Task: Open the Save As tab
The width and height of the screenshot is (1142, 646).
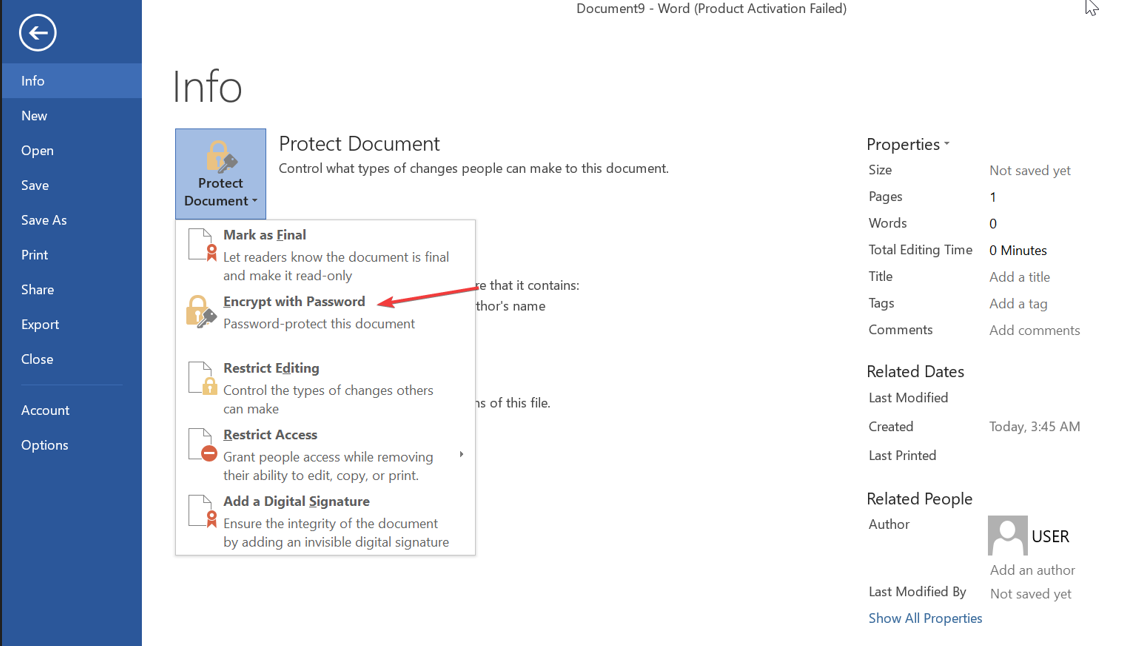Action: (x=44, y=220)
